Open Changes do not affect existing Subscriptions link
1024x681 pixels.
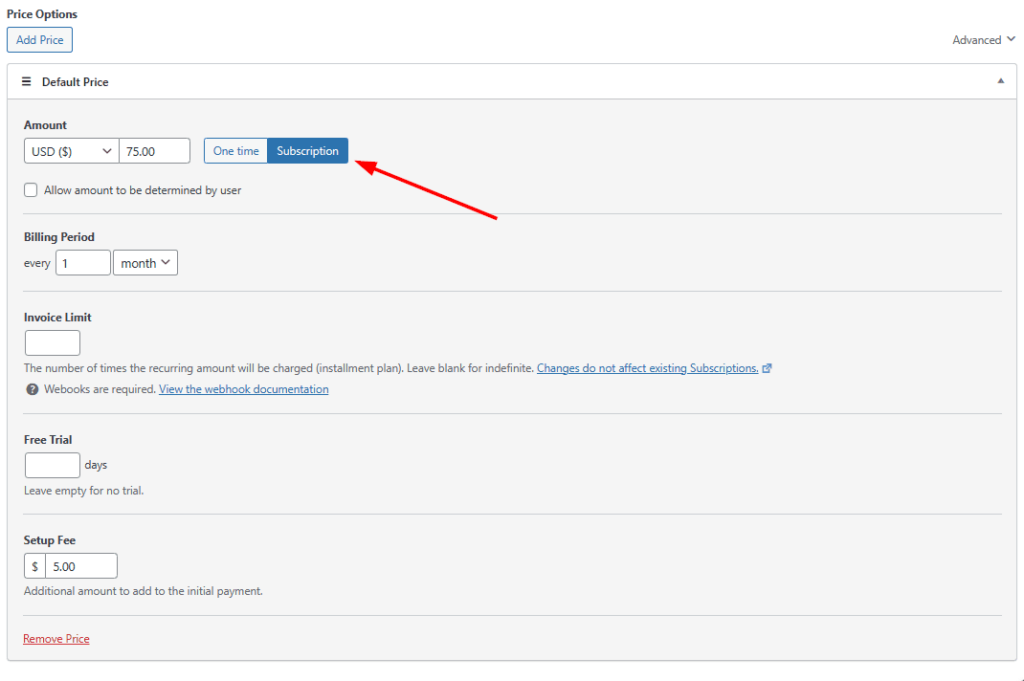click(647, 368)
